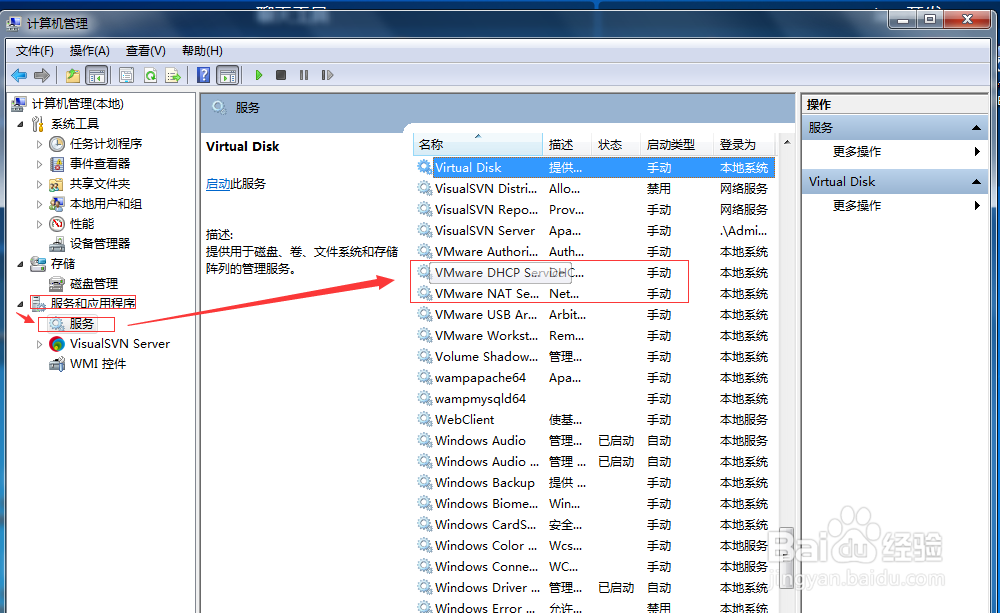This screenshot has width=1000, height=613.
Task: Collapse the 存储 tree node
Action: 20,263
